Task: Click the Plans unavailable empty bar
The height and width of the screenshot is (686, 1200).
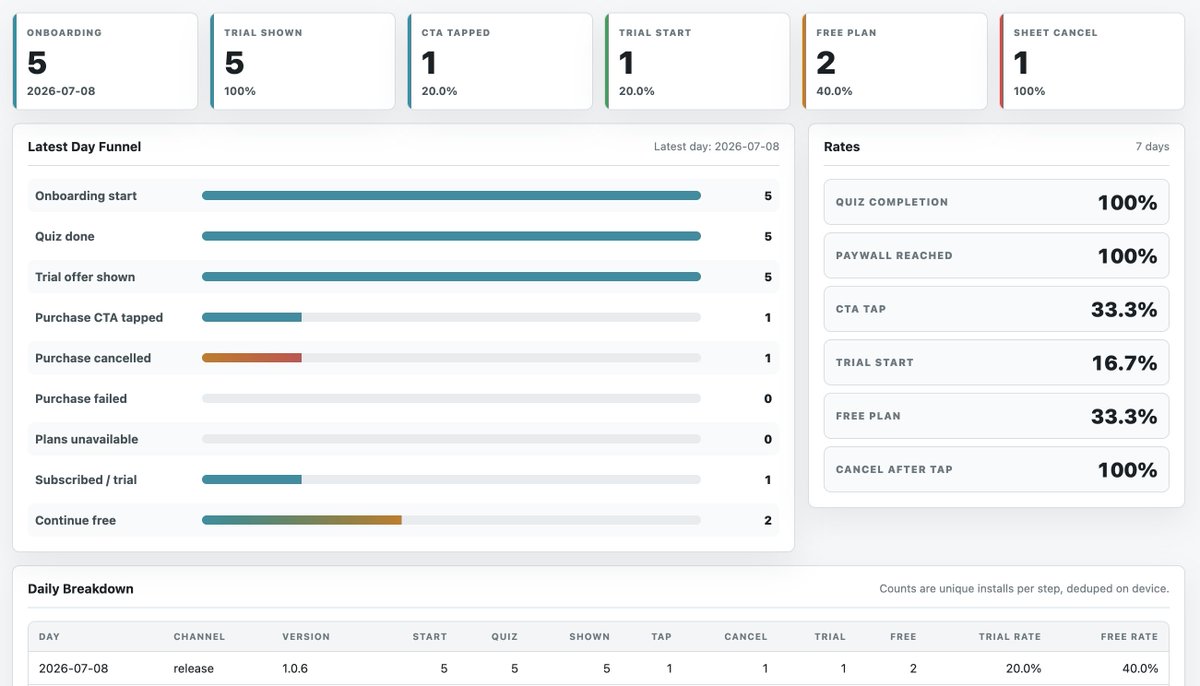Action: coord(451,439)
